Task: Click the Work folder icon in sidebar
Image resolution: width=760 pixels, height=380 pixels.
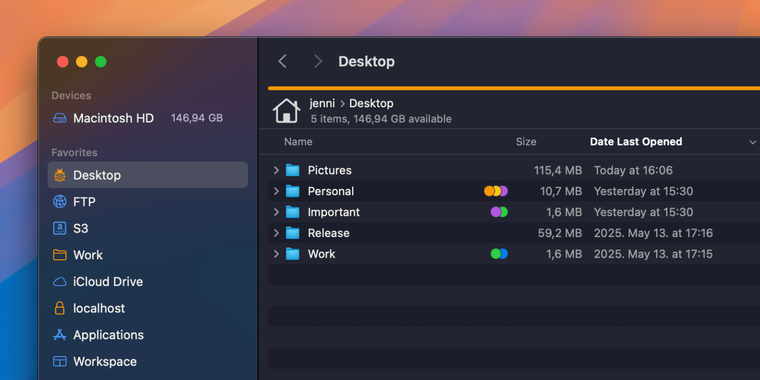Action: [60, 255]
